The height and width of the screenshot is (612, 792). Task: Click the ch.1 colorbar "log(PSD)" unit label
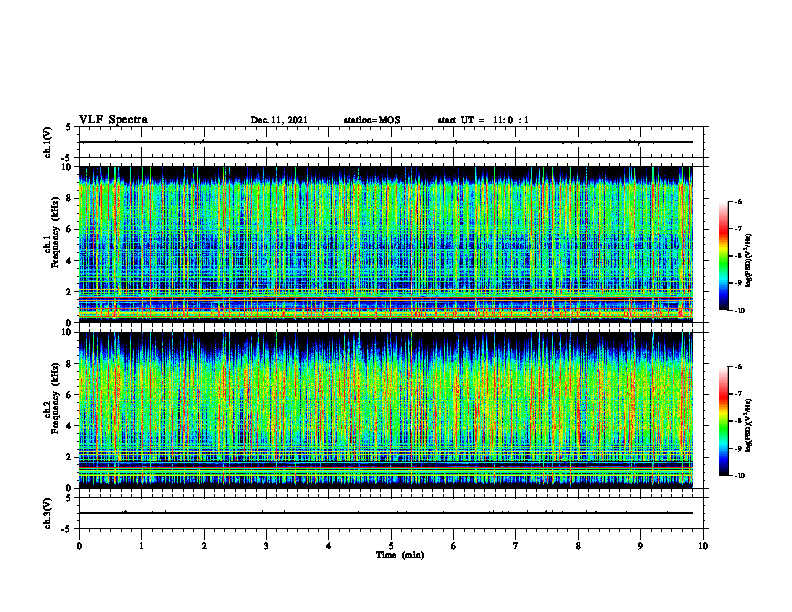point(749,261)
